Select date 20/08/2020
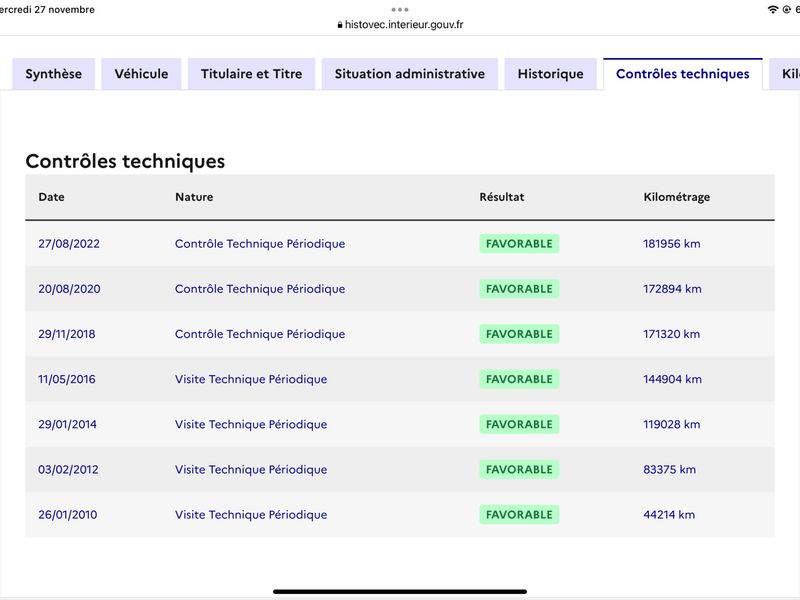This screenshot has width=800, height=600. pyautogui.click(x=69, y=289)
